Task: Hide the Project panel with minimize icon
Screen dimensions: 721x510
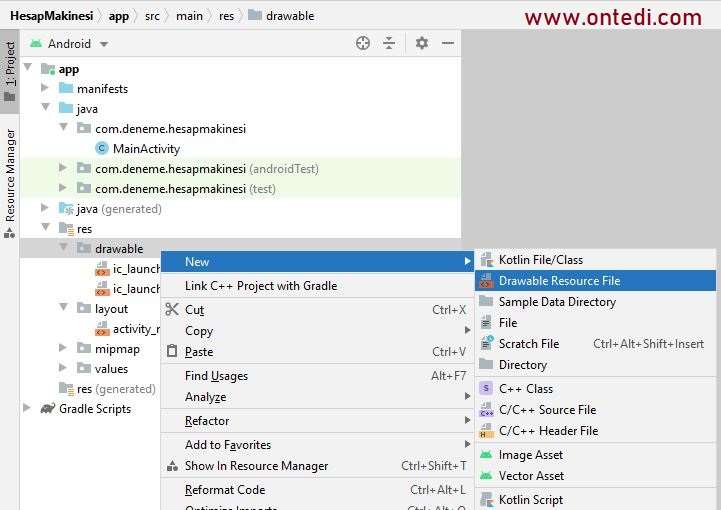Action: [x=448, y=43]
